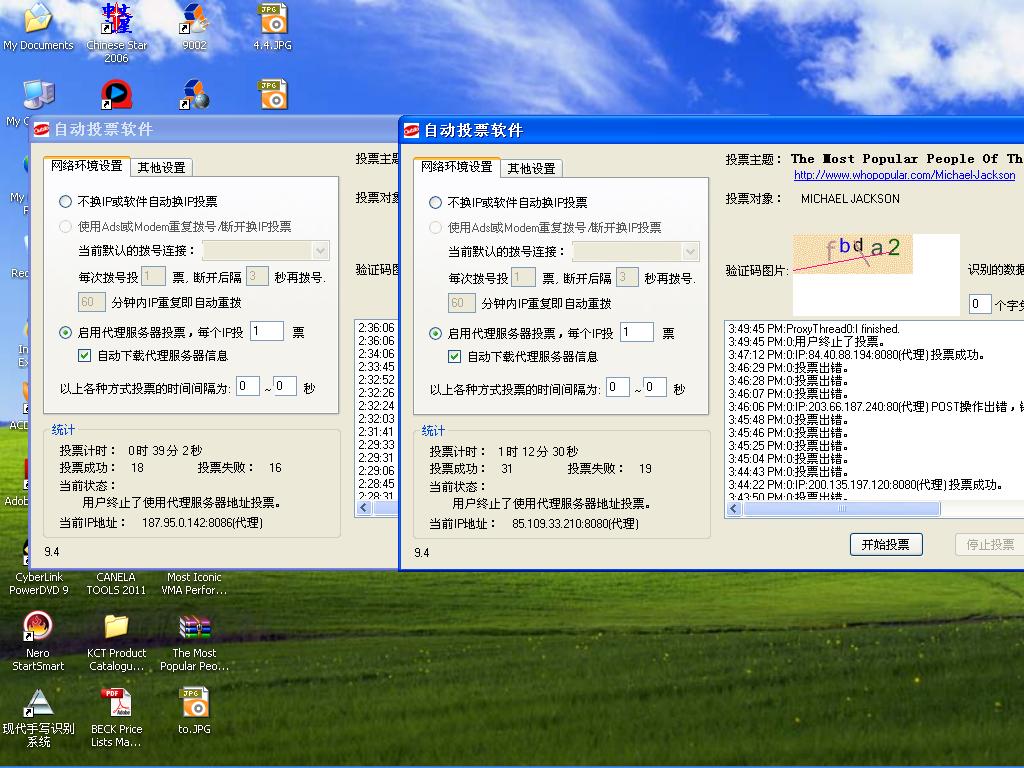Toggle 自动下载代理服务器信息 checkbox in back window
This screenshot has width=1024, height=768.
[x=85, y=356]
